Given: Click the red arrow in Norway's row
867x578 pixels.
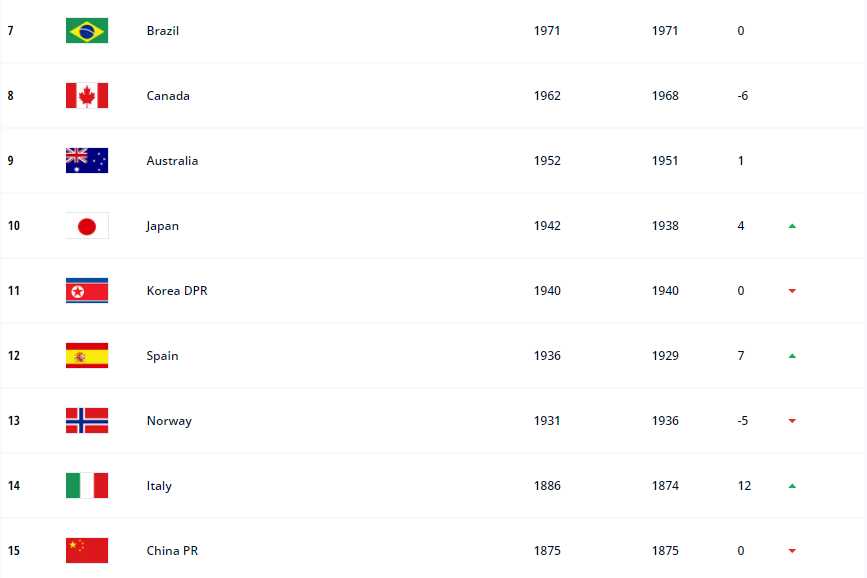Looking at the screenshot, I should (792, 421).
